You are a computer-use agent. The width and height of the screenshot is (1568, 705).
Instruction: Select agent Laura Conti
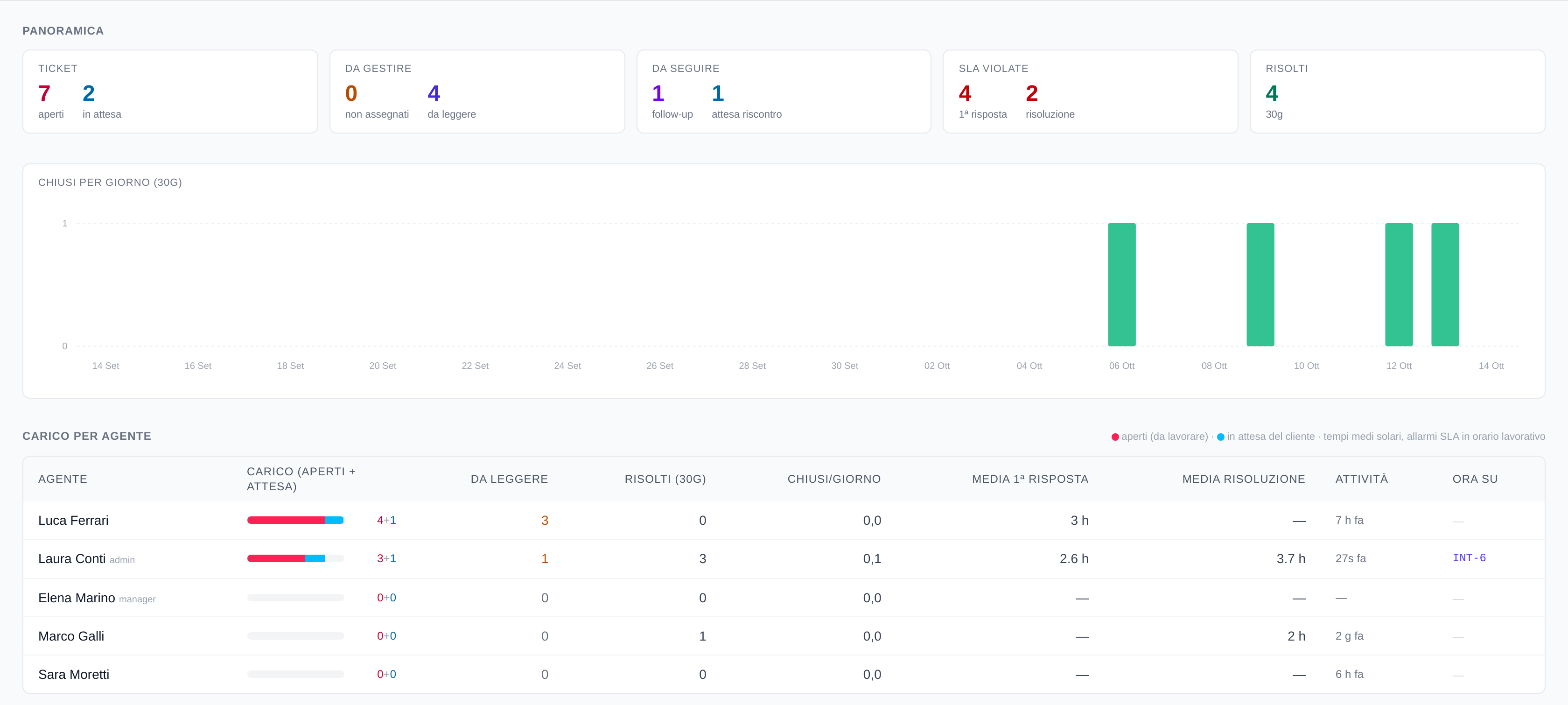click(72, 559)
